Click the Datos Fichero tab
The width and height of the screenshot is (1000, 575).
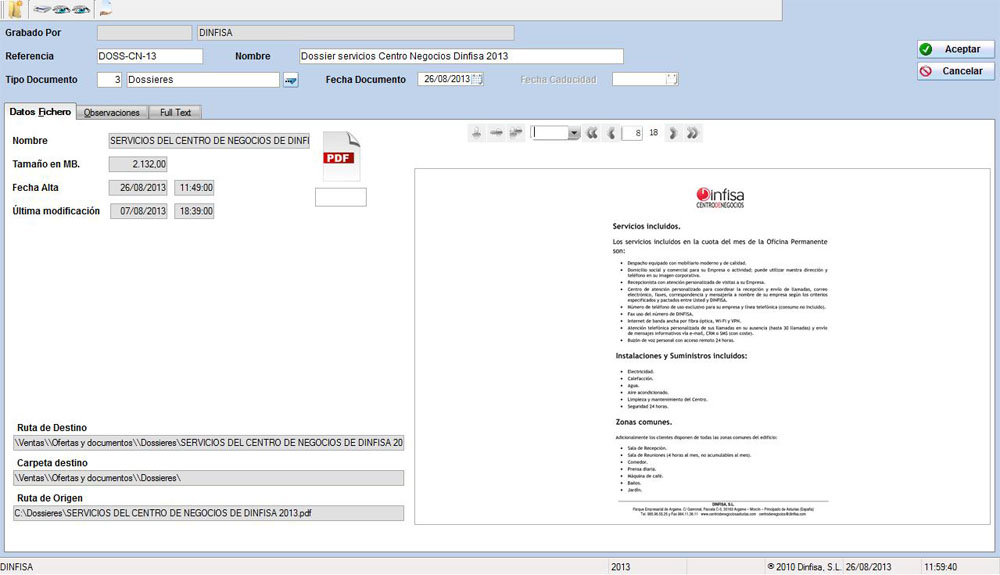40,112
